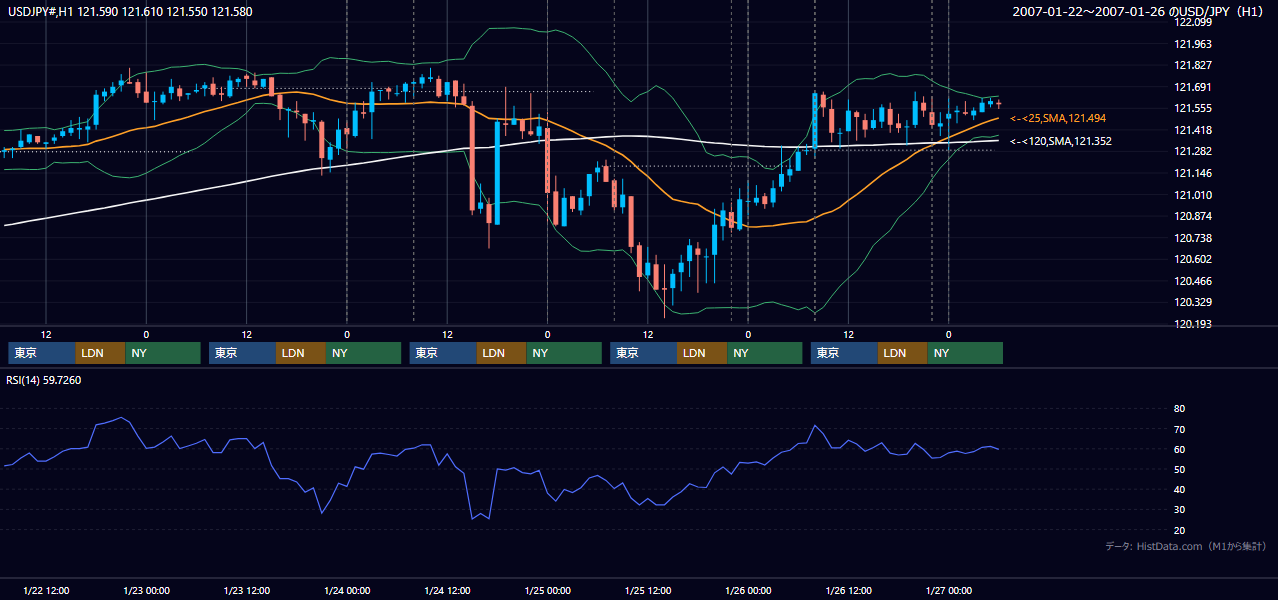Select the 1/23 12:00 time axis label
This screenshot has width=1278, height=600.
click(x=247, y=590)
